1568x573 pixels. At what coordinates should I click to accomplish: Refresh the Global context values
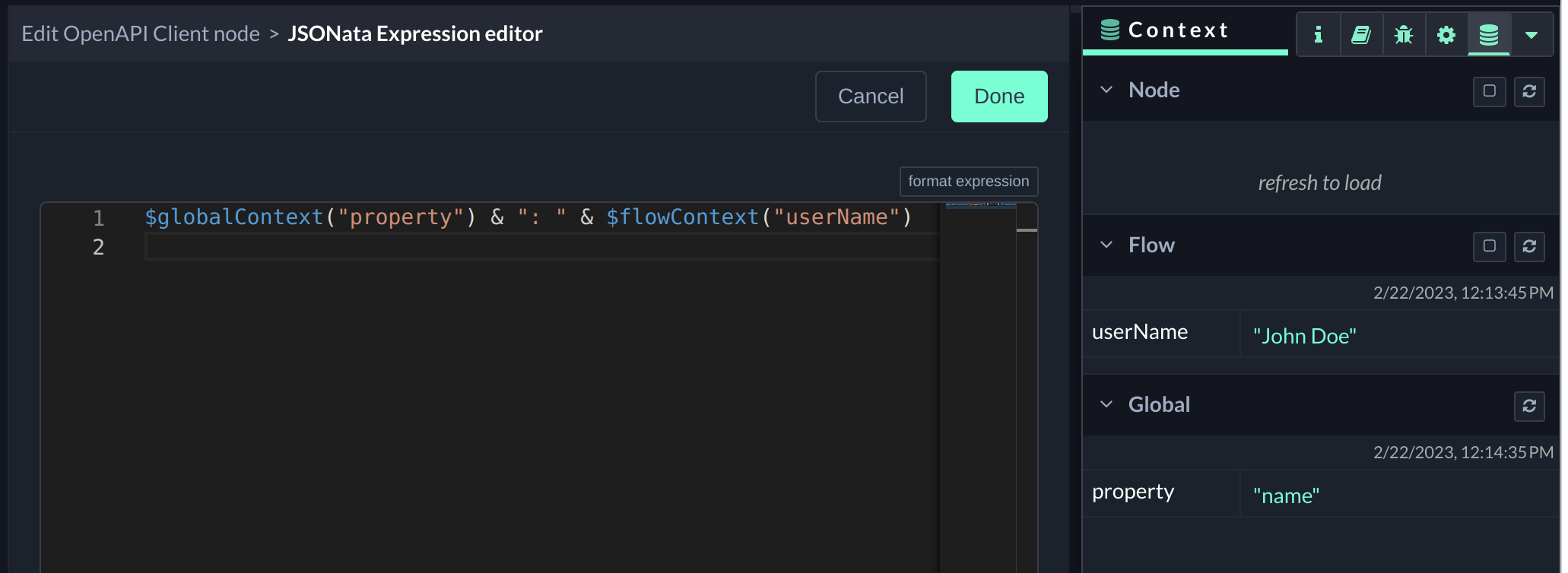point(1529,406)
